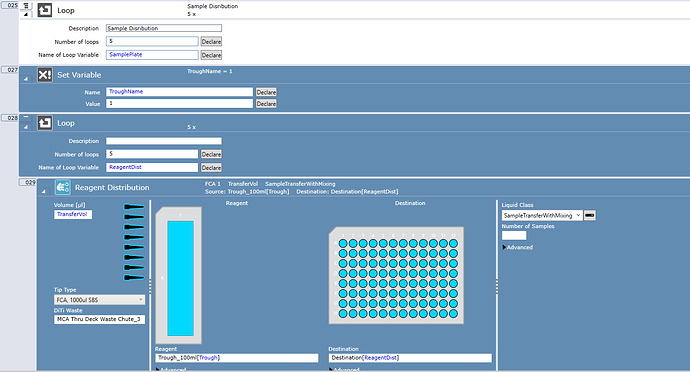Toggle the fourth pipetting tip from the top
Image resolution: width=690 pixels, height=372 pixels.
pyautogui.click(x=134, y=237)
